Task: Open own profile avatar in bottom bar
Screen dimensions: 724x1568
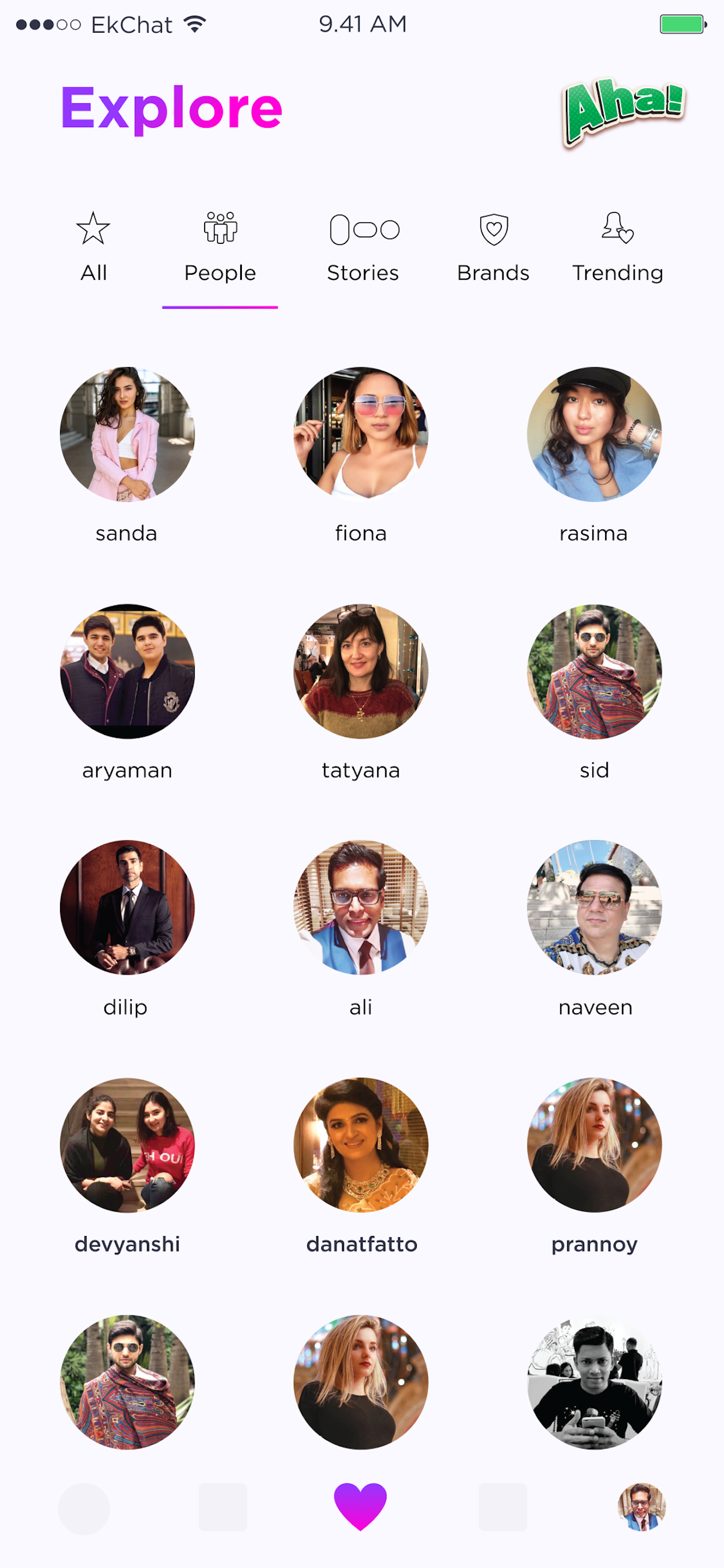Action: click(x=641, y=1507)
